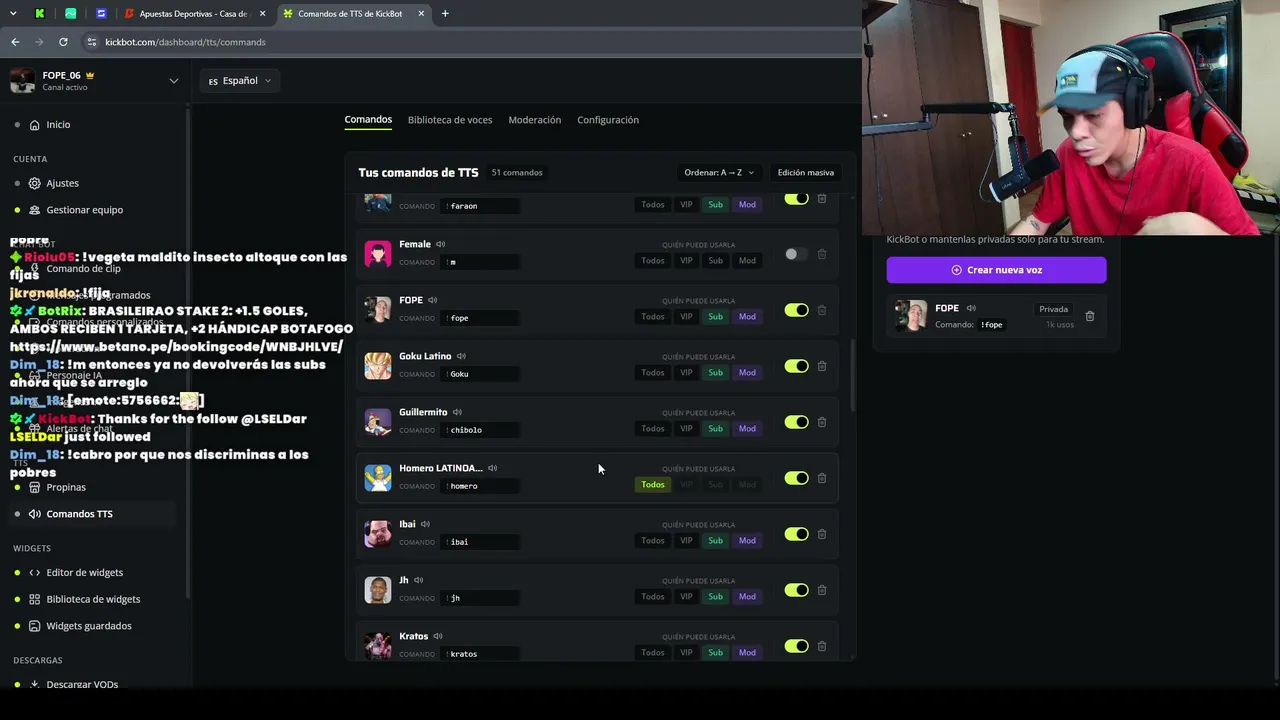Select VIP for the FOPE command
Viewport: 1280px width, 720px height.
point(686,317)
